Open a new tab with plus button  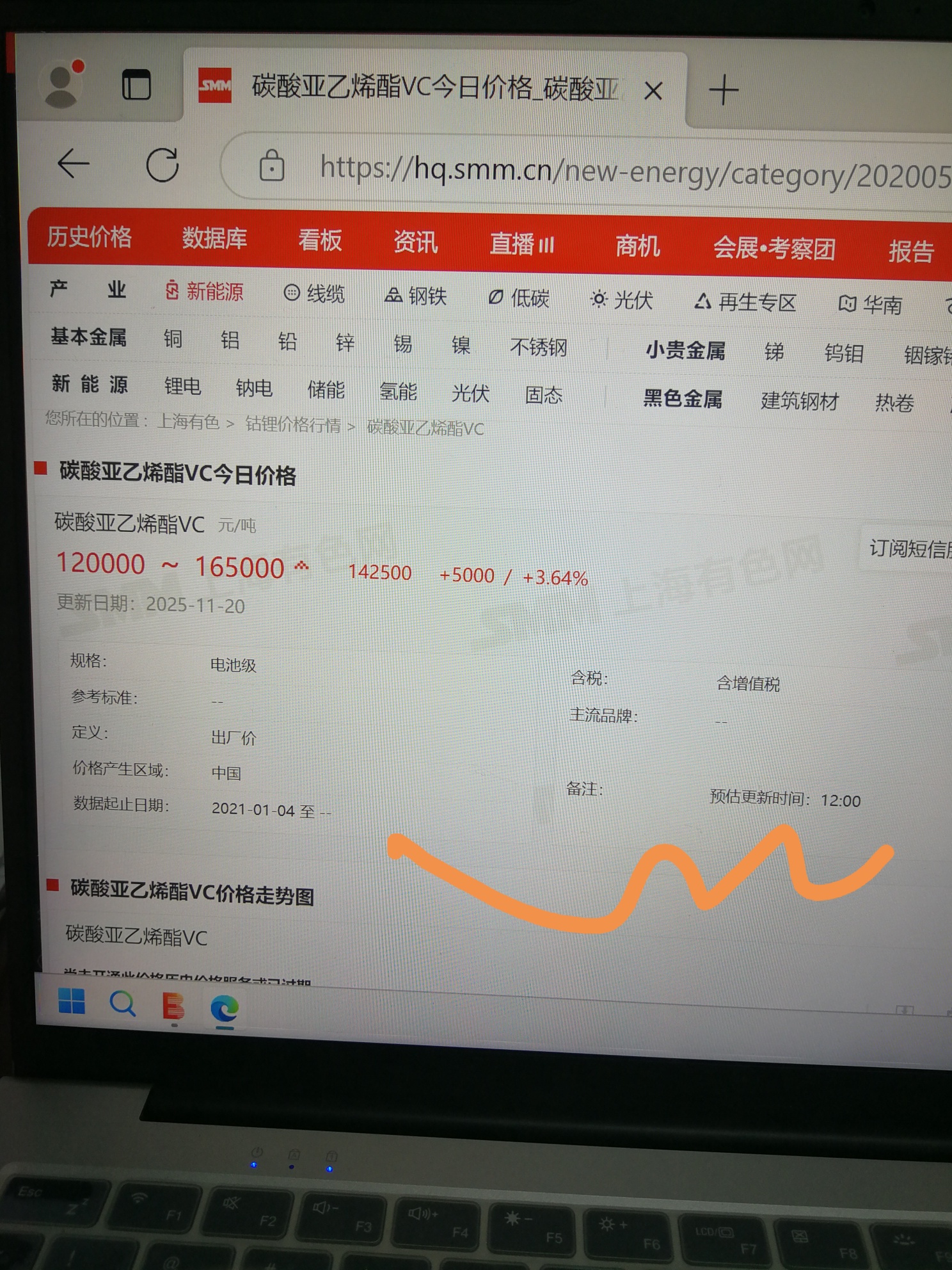pos(724,90)
